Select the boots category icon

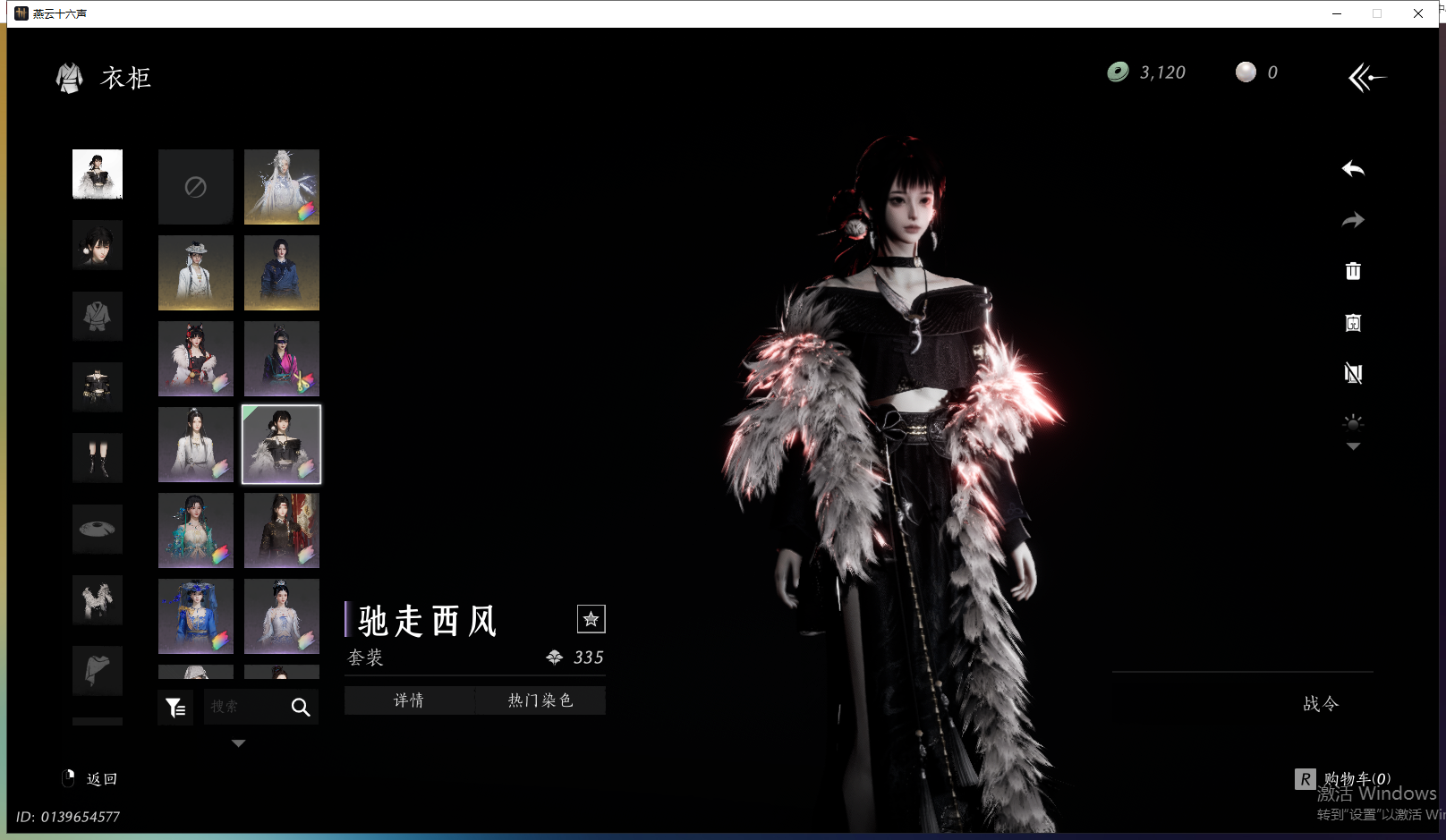(98, 458)
